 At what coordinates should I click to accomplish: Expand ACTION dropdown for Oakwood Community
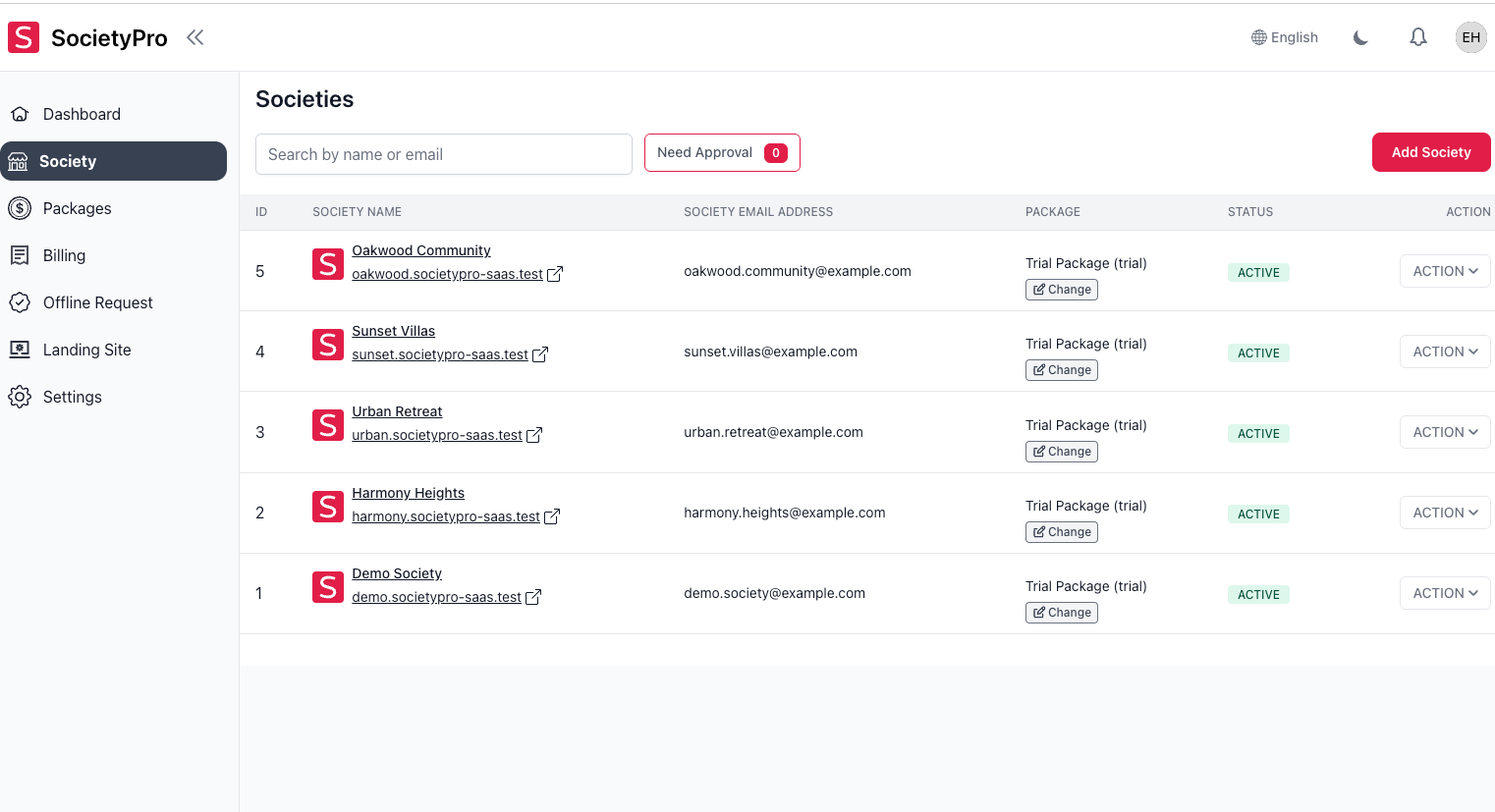(1445, 271)
